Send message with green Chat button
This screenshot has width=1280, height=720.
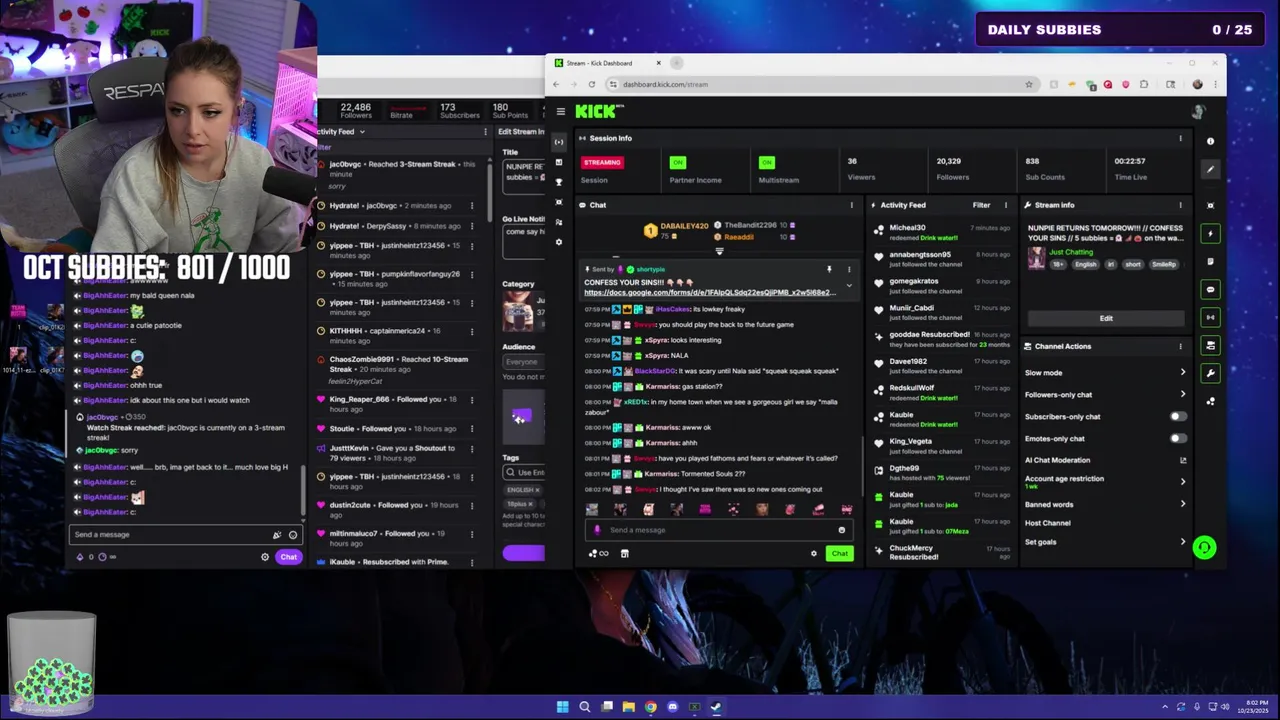(x=839, y=553)
